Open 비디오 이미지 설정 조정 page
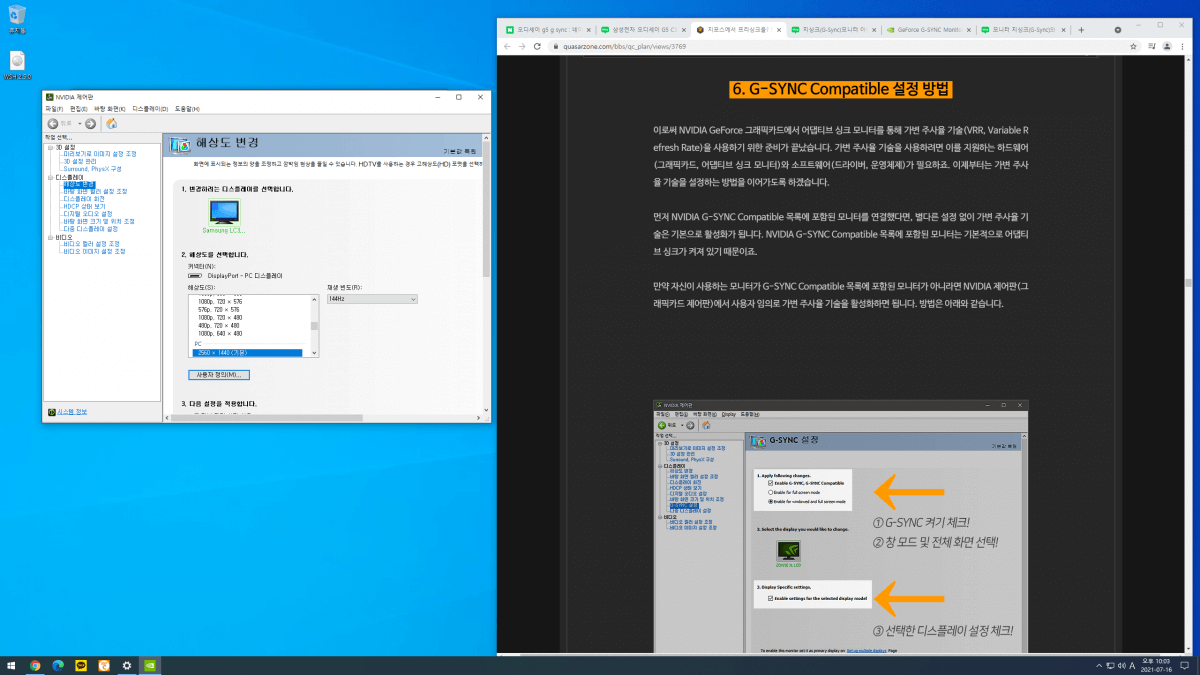This screenshot has height=675, width=1200. point(94,252)
